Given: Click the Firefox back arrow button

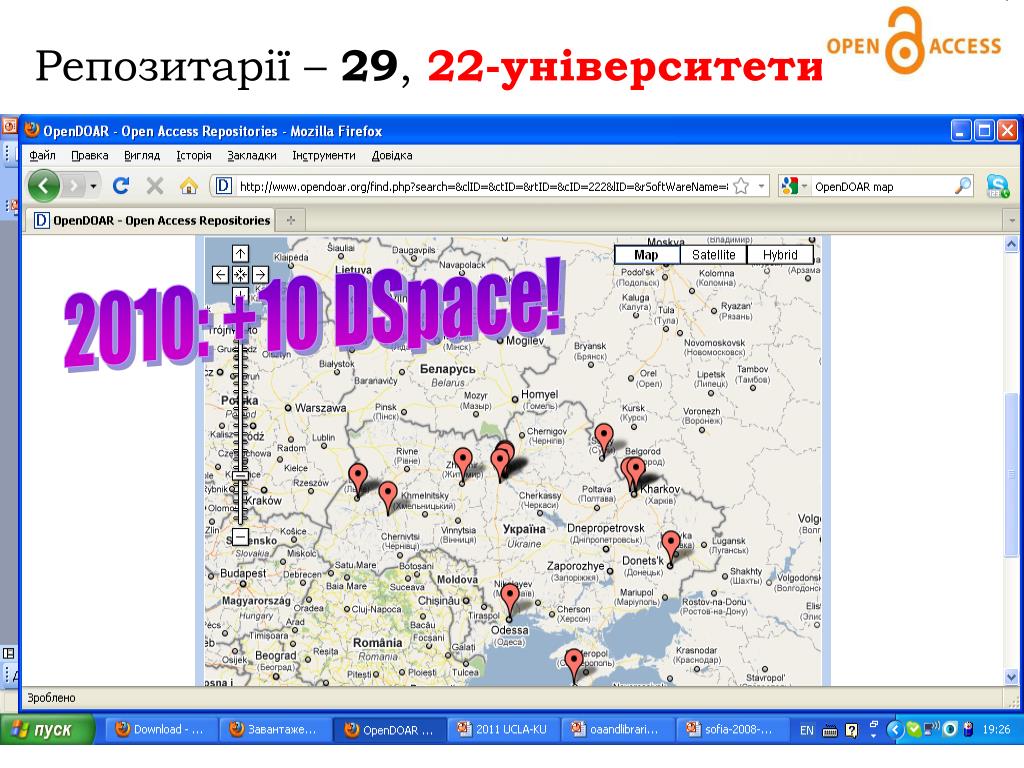Looking at the screenshot, I should pyautogui.click(x=44, y=186).
